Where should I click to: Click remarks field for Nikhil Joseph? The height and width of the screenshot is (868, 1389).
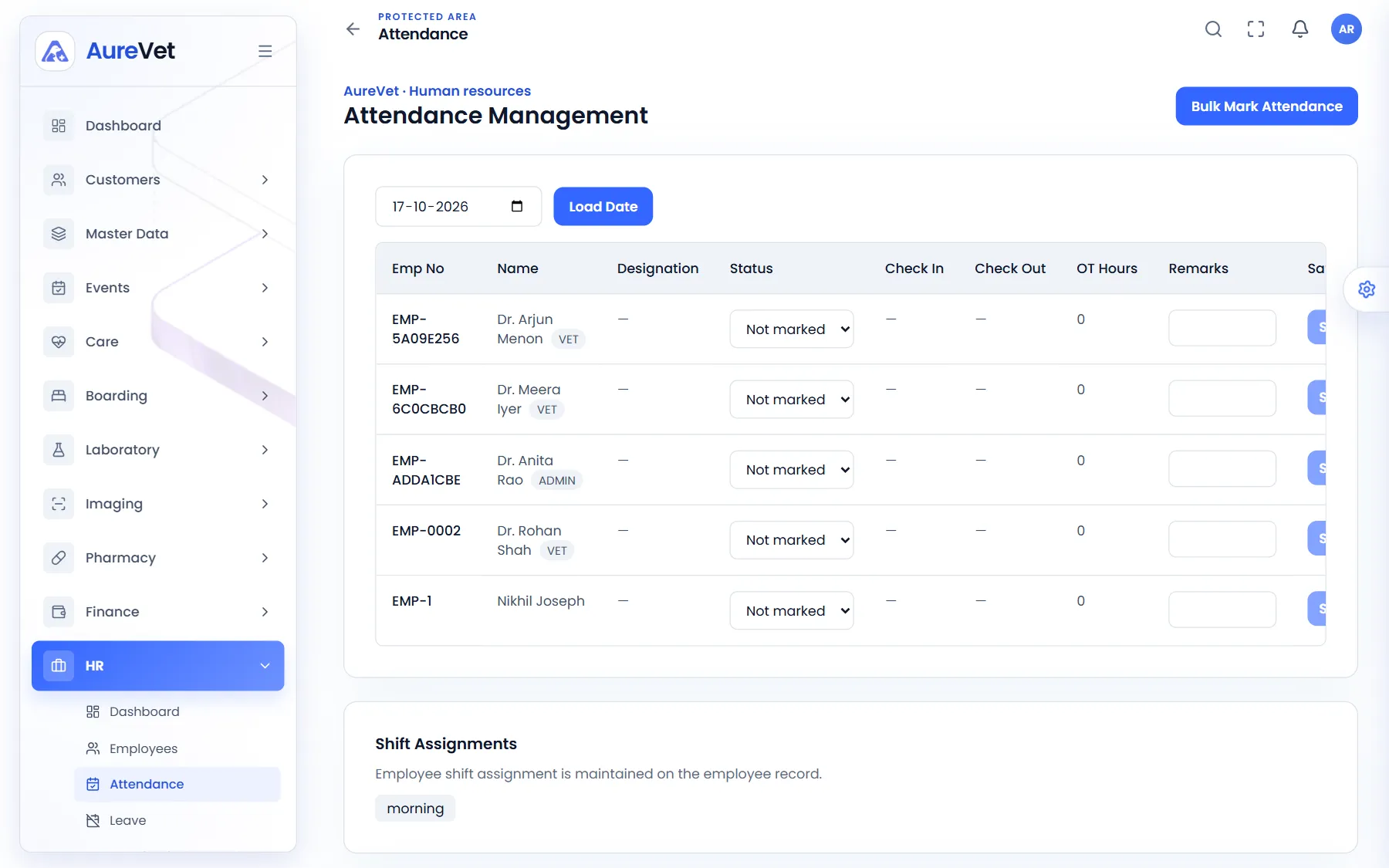[1222, 610]
